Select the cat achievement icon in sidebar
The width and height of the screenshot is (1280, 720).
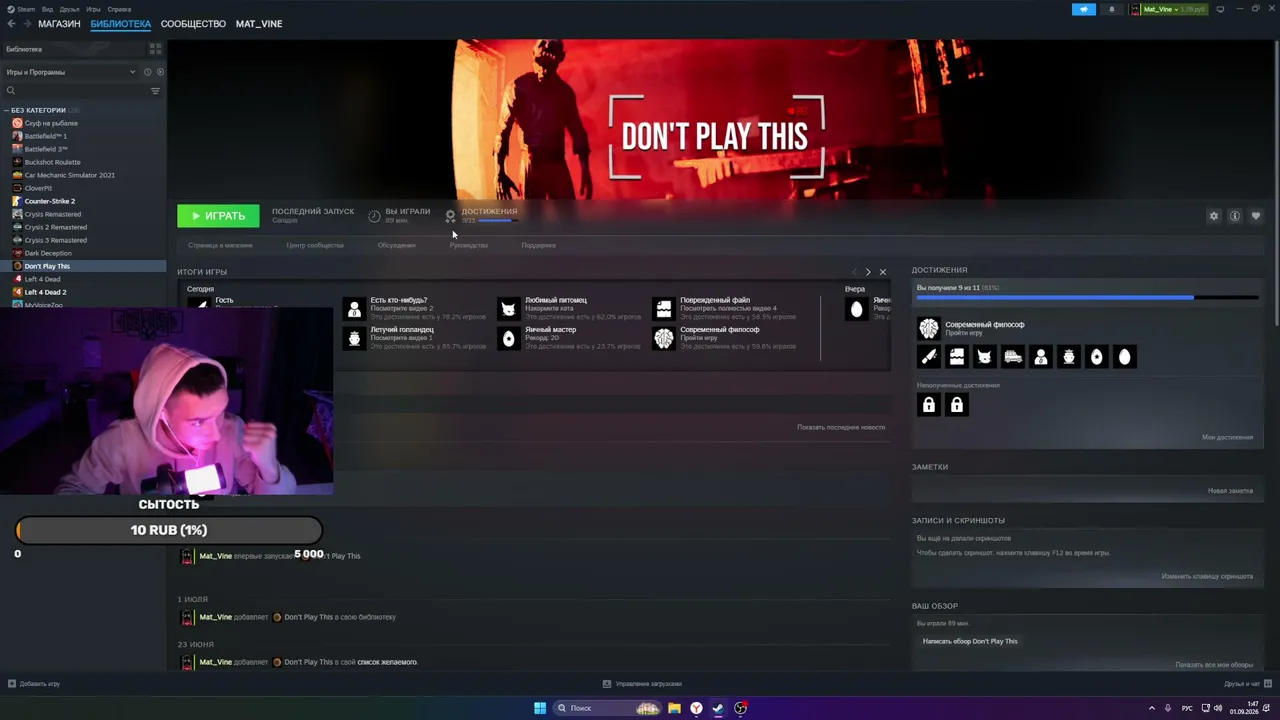985,357
